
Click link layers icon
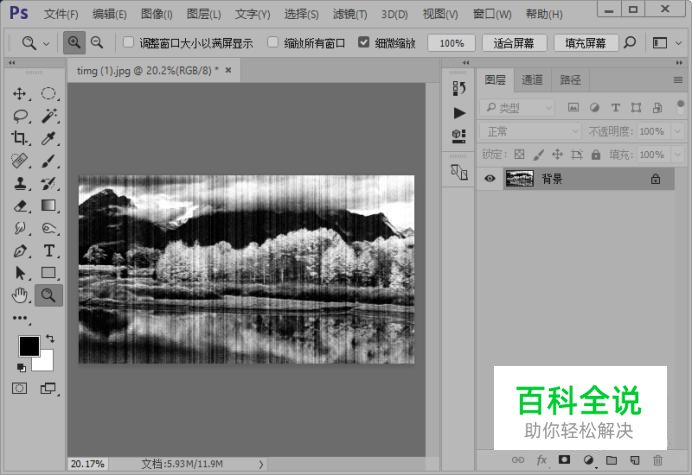pyautogui.click(x=518, y=460)
